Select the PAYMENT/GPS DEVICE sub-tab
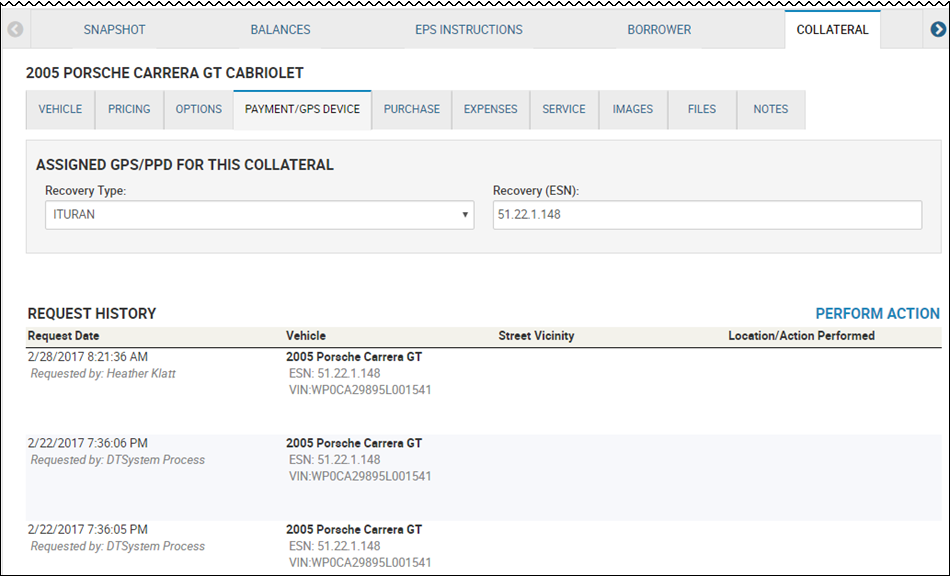This screenshot has height=576, width=950. click(302, 110)
